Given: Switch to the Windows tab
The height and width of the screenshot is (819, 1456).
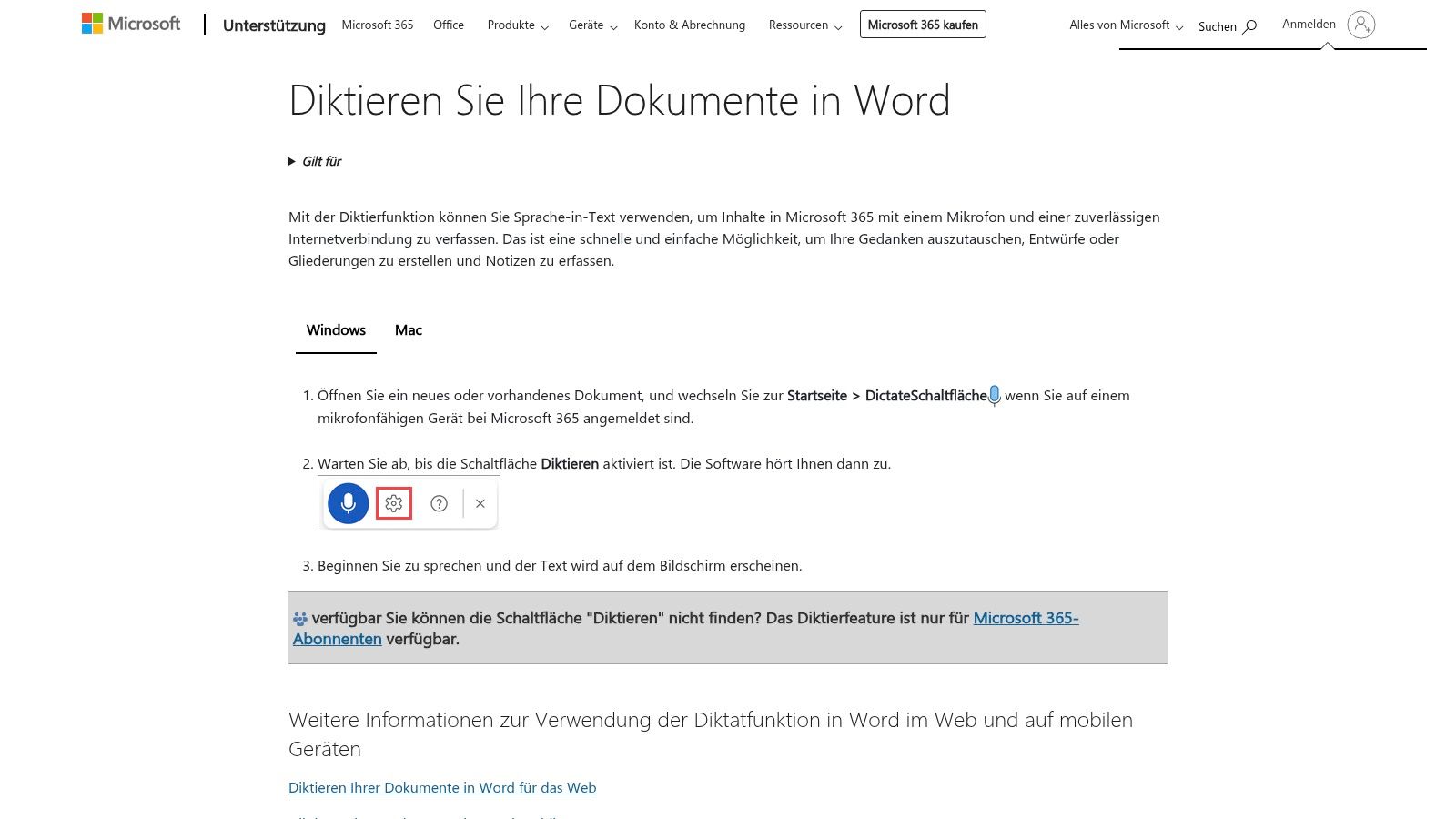Looking at the screenshot, I should coord(336,330).
